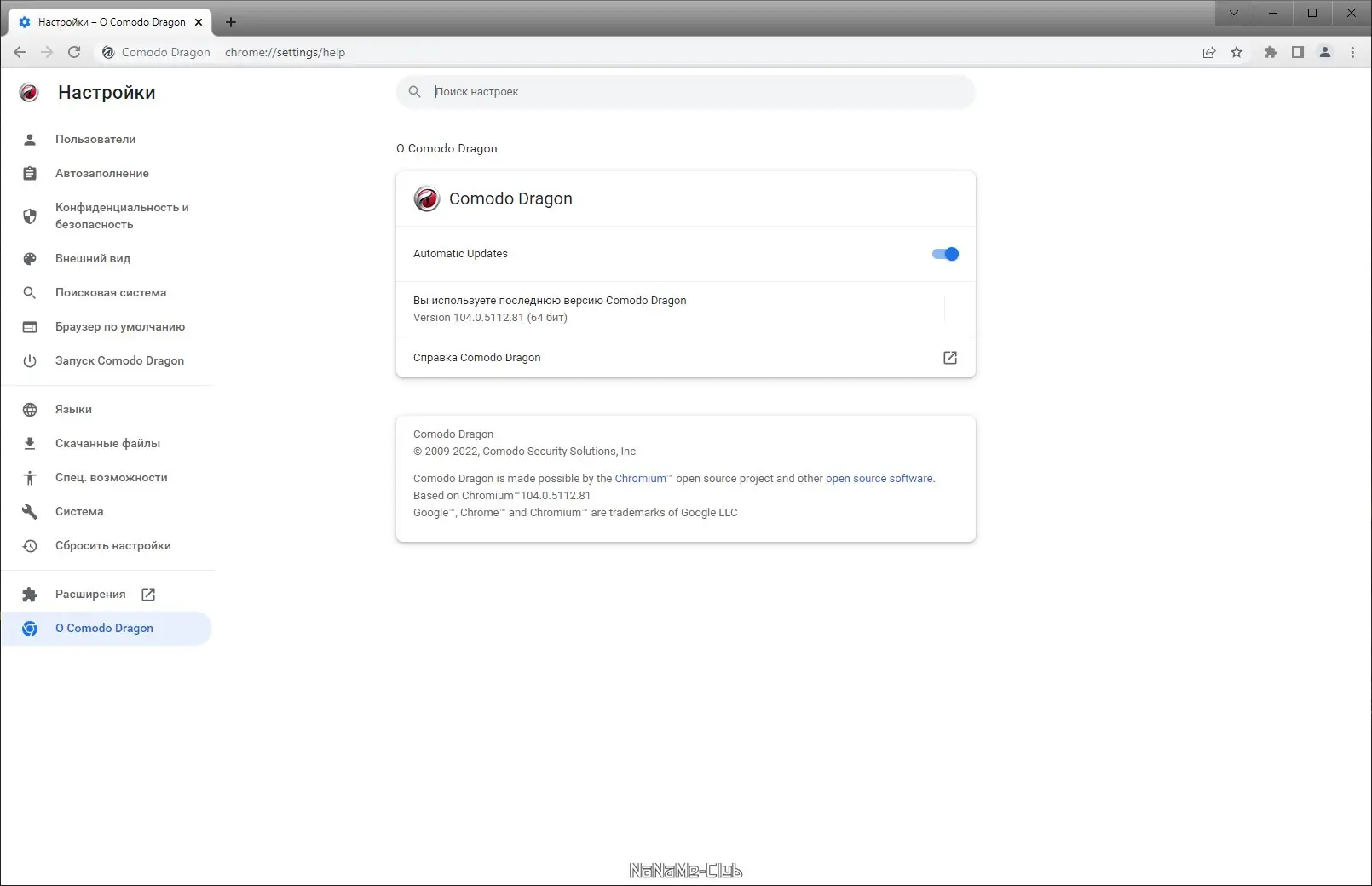Go back to the previous page
The width and height of the screenshot is (1372, 886).
[20, 52]
